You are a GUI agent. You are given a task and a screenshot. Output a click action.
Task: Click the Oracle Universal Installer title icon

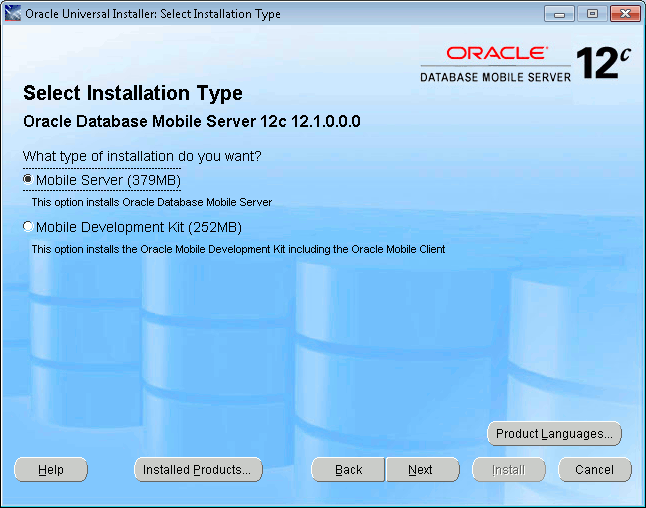click(x=13, y=14)
